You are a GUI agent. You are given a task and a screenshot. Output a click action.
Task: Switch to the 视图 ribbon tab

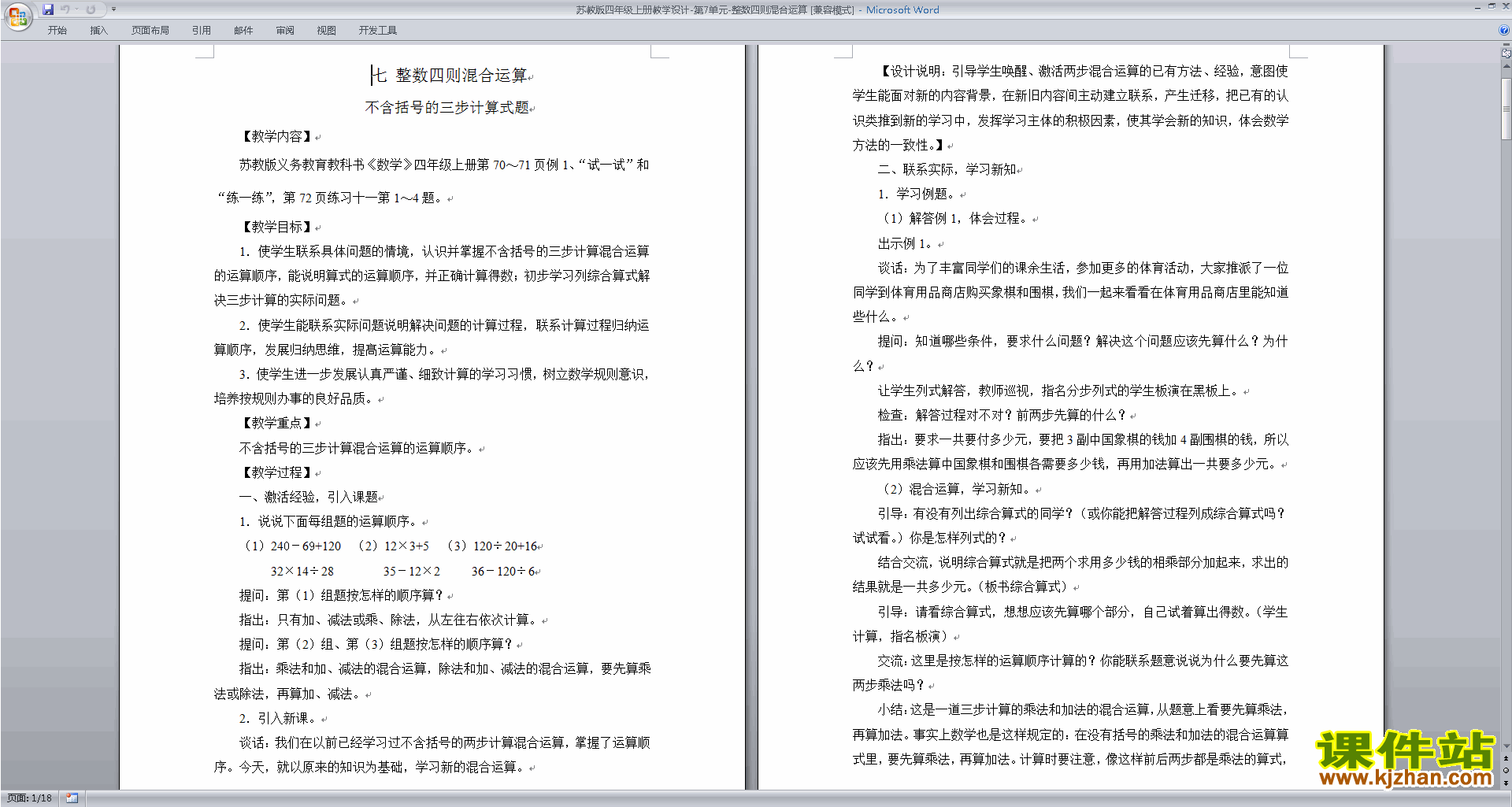click(x=326, y=30)
